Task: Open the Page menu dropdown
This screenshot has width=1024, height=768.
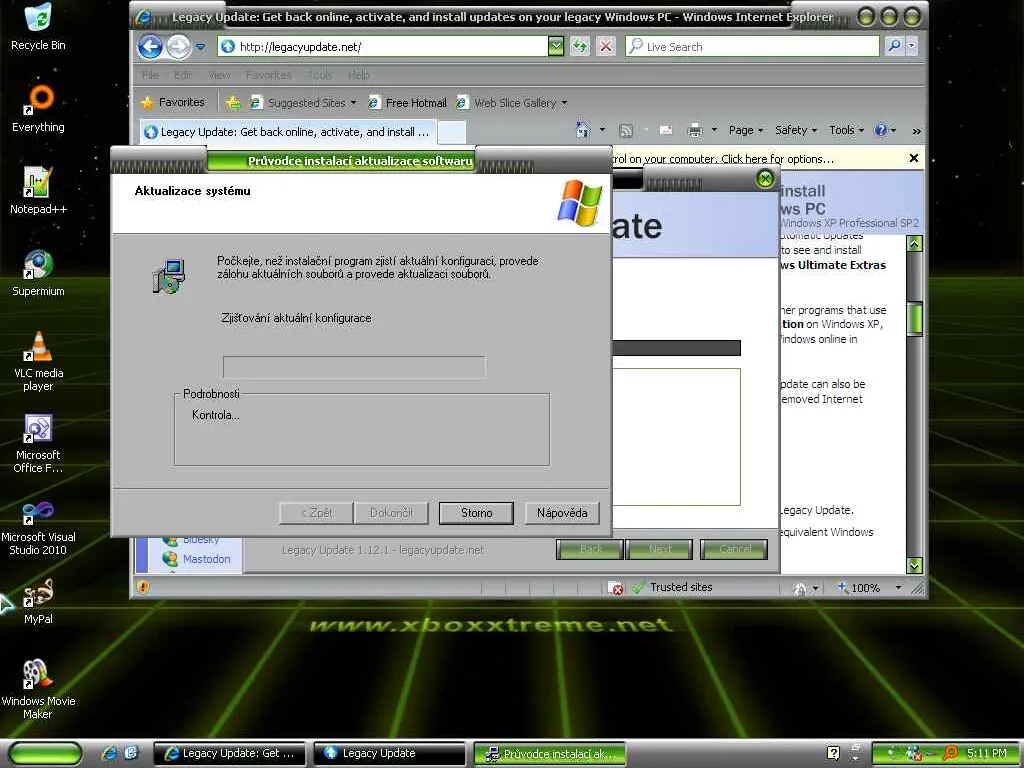Action: [x=746, y=130]
